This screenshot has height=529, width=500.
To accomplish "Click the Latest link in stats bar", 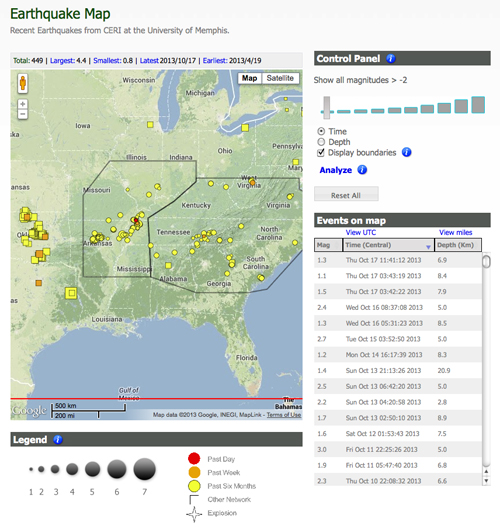I will pyautogui.click(x=149, y=61).
